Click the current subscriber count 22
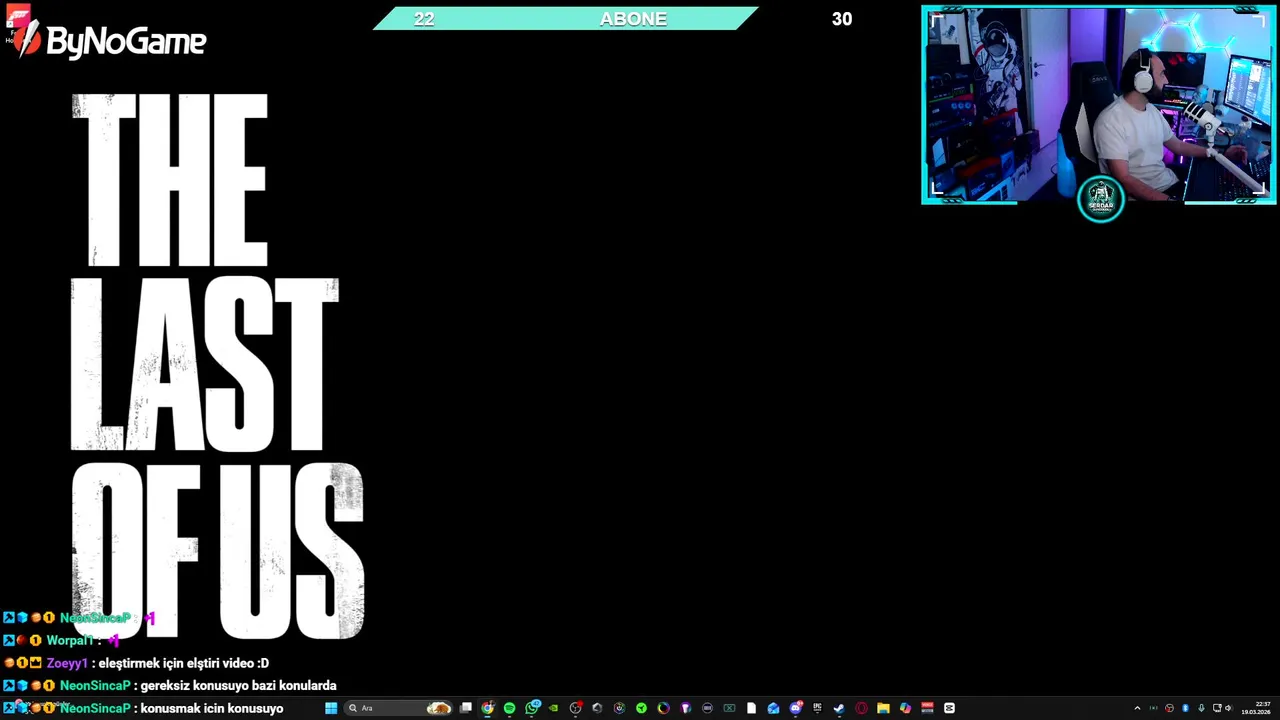Image resolution: width=1280 pixels, height=720 pixels. (x=424, y=19)
